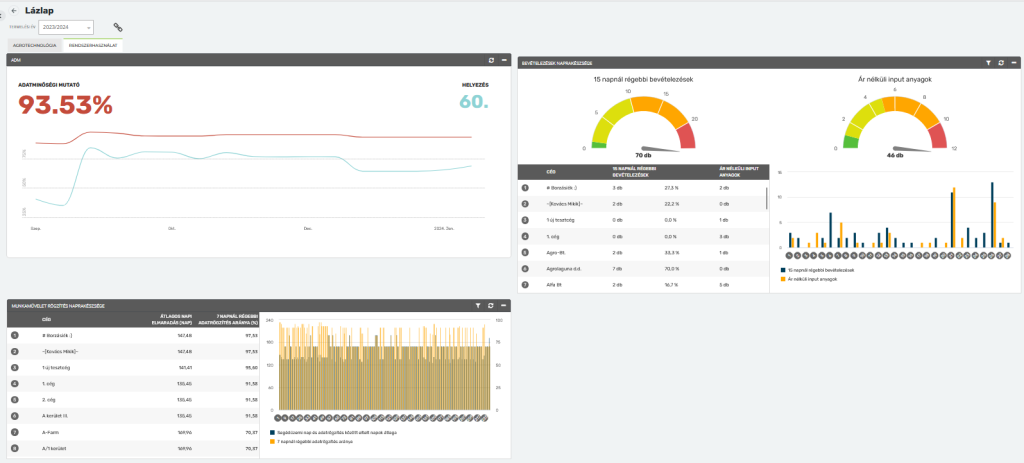This screenshot has width=1024, height=463.
Task: Collapse the ADM panel with minus icon
Action: 505,61
